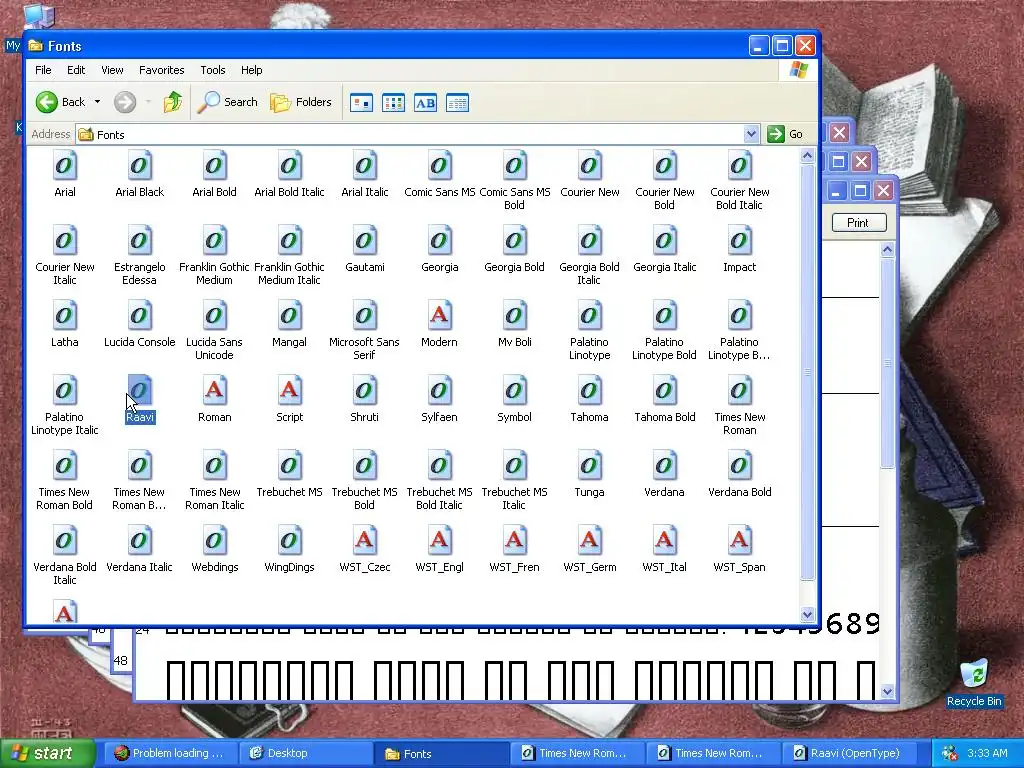The image size is (1024, 768).
Task: Open the File menu
Action: pyautogui.click(x=43, y=70)
